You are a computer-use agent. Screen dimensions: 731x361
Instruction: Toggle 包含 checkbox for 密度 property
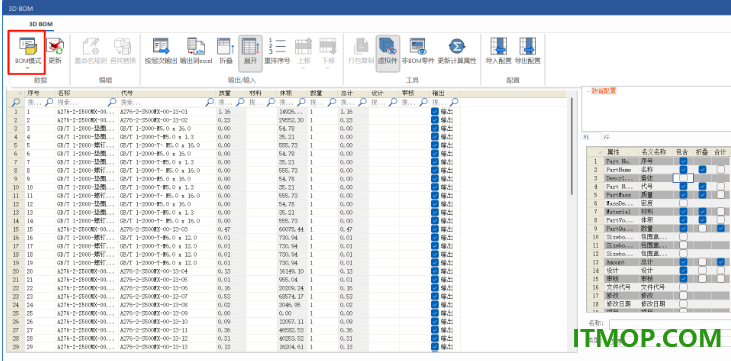683,203
